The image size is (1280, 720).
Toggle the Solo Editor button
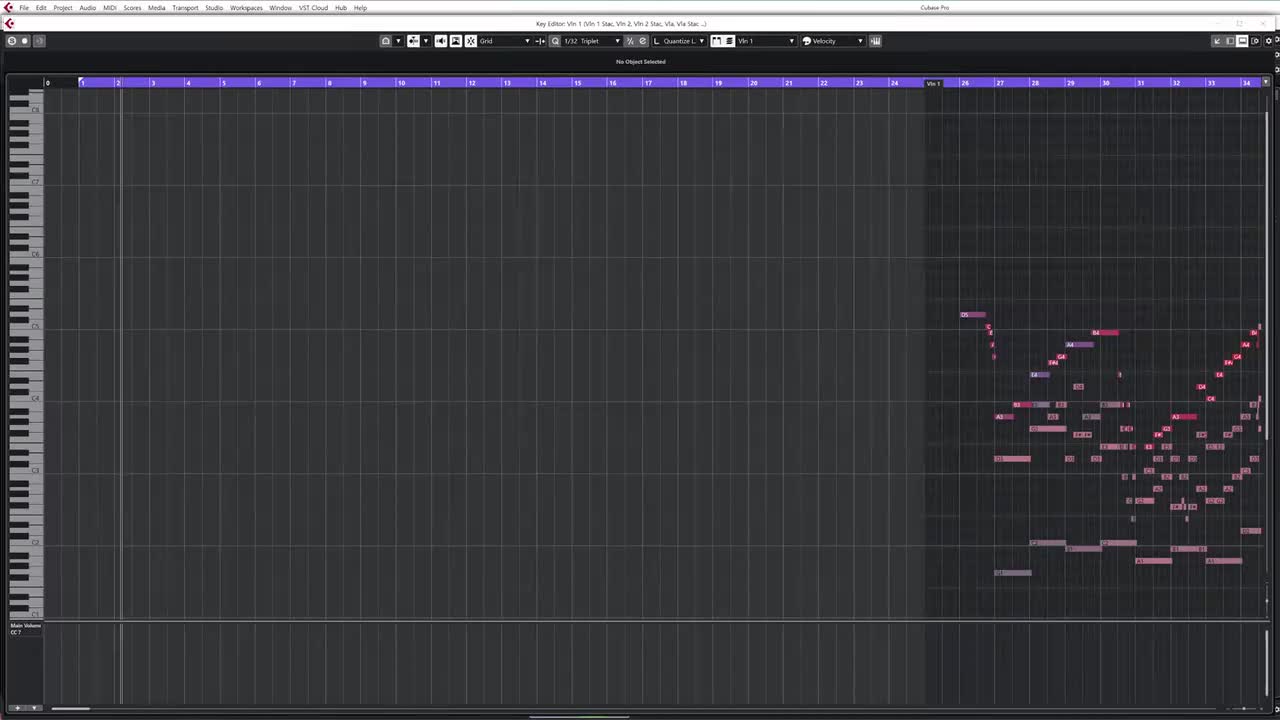click(12, 41)
